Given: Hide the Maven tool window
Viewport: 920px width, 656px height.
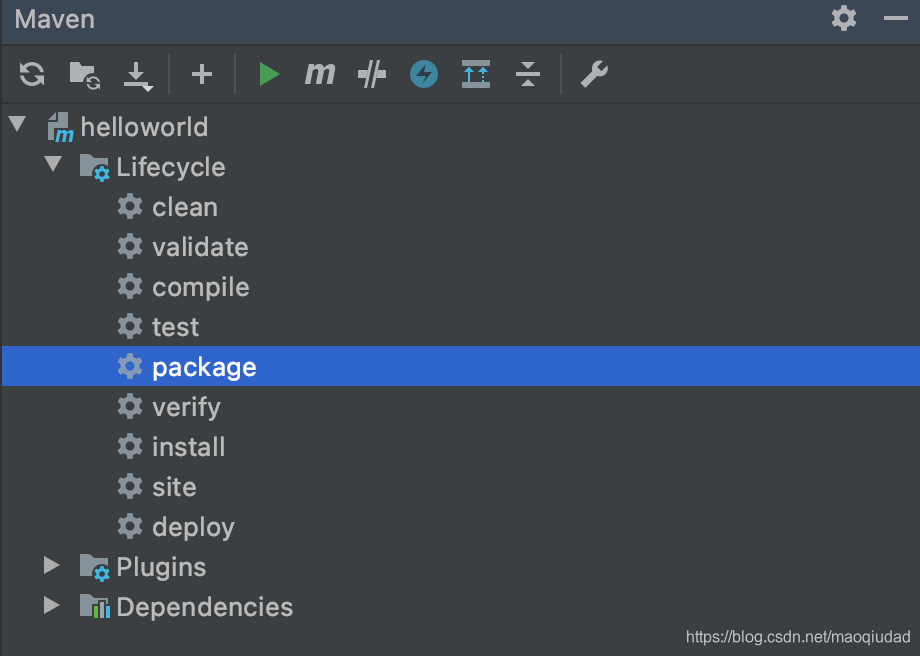Looking at the screenshot, I should [x=896, y=19].
